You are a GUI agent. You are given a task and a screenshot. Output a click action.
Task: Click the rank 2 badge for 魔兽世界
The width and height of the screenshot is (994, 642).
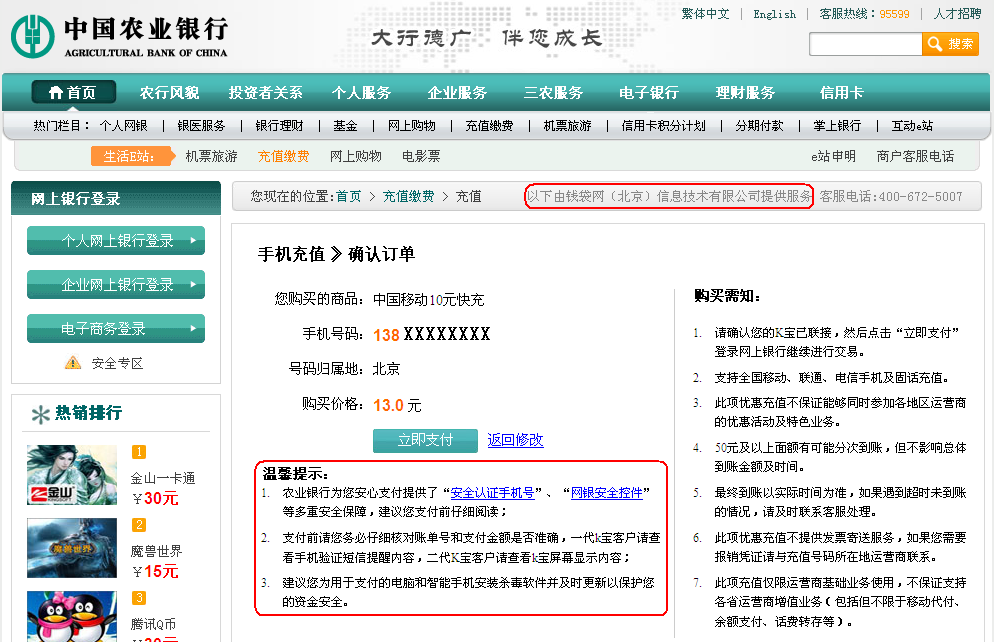[139, 525]
